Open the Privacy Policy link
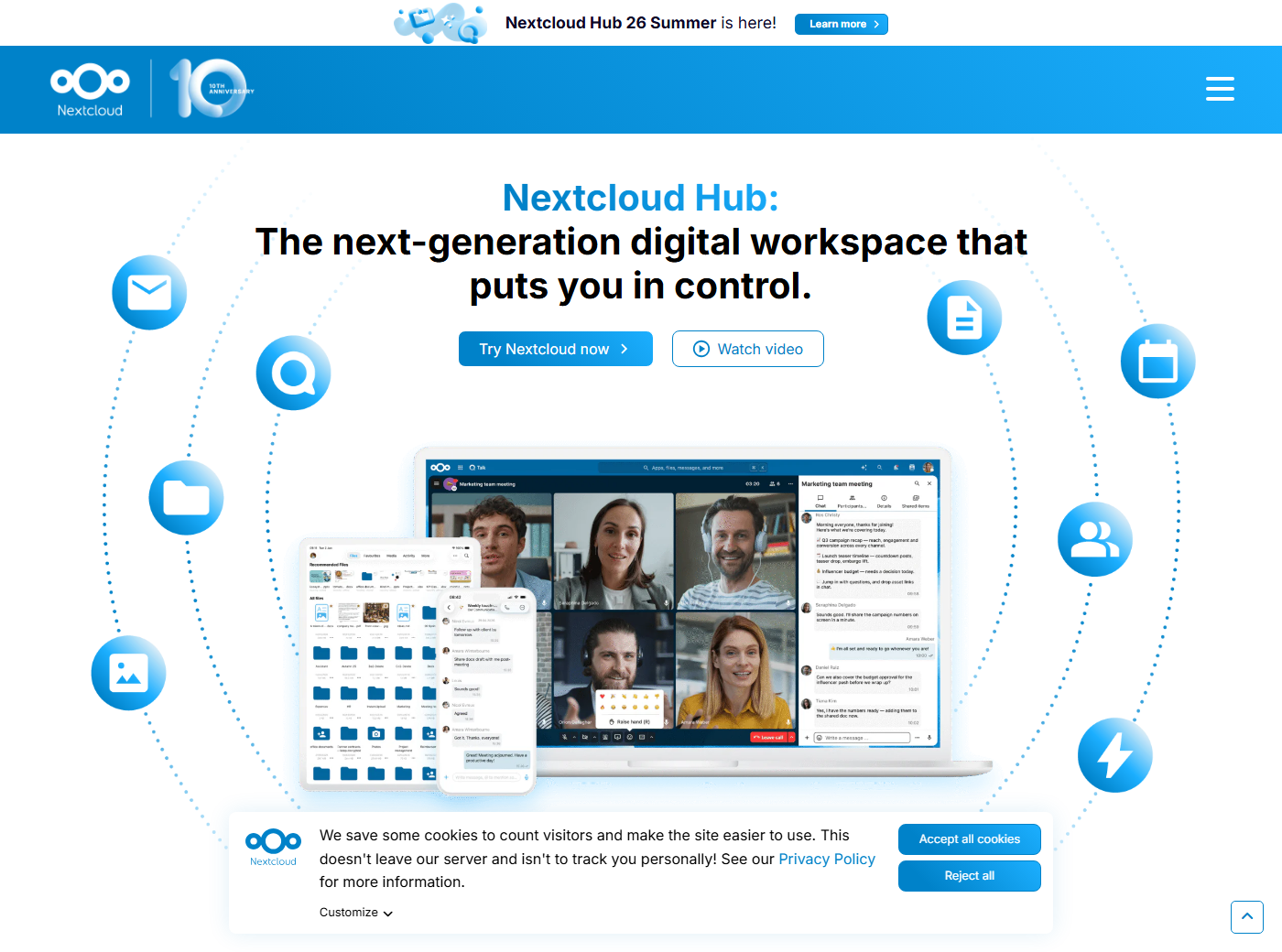1282x952 pixels. (827, 859)
